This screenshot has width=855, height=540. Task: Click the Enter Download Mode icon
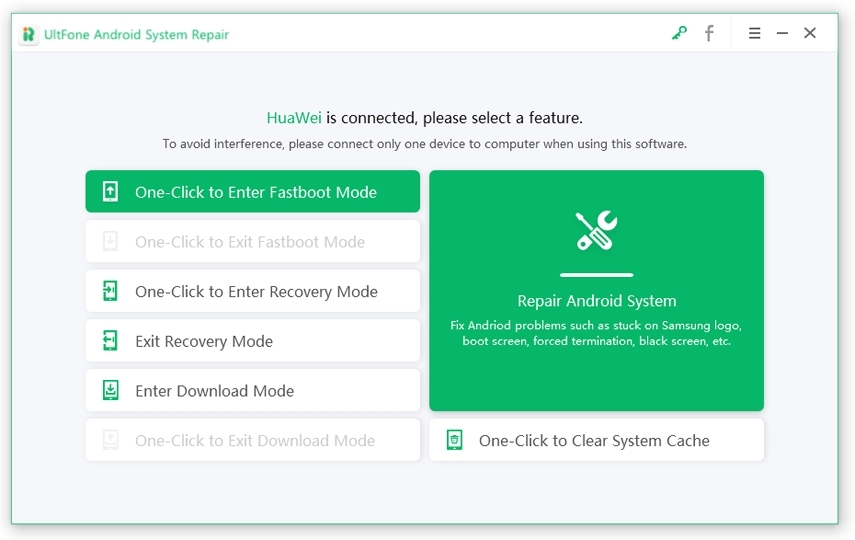click(111, 391)
